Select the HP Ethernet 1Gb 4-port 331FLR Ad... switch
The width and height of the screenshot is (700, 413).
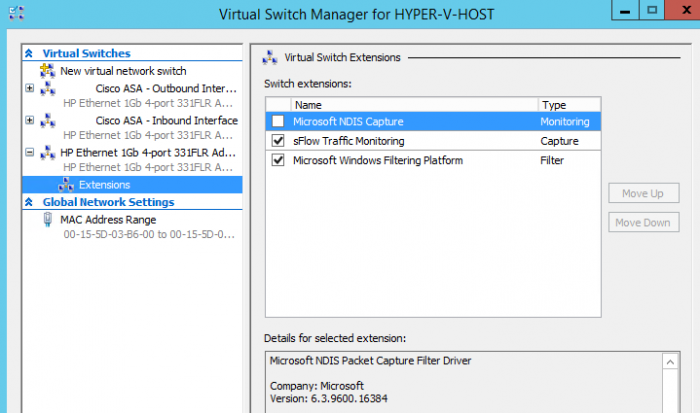148,153
